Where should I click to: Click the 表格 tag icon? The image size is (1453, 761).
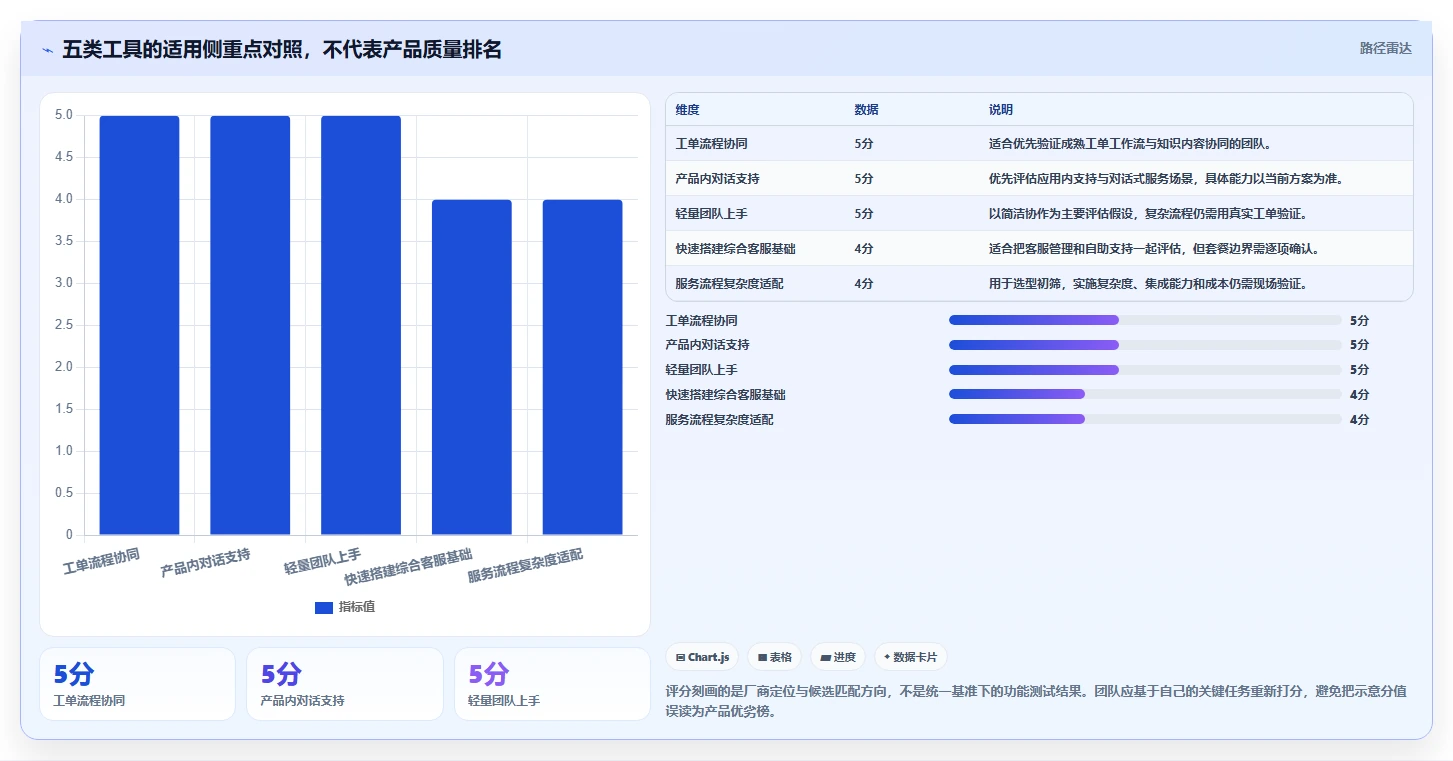point(762,658)
